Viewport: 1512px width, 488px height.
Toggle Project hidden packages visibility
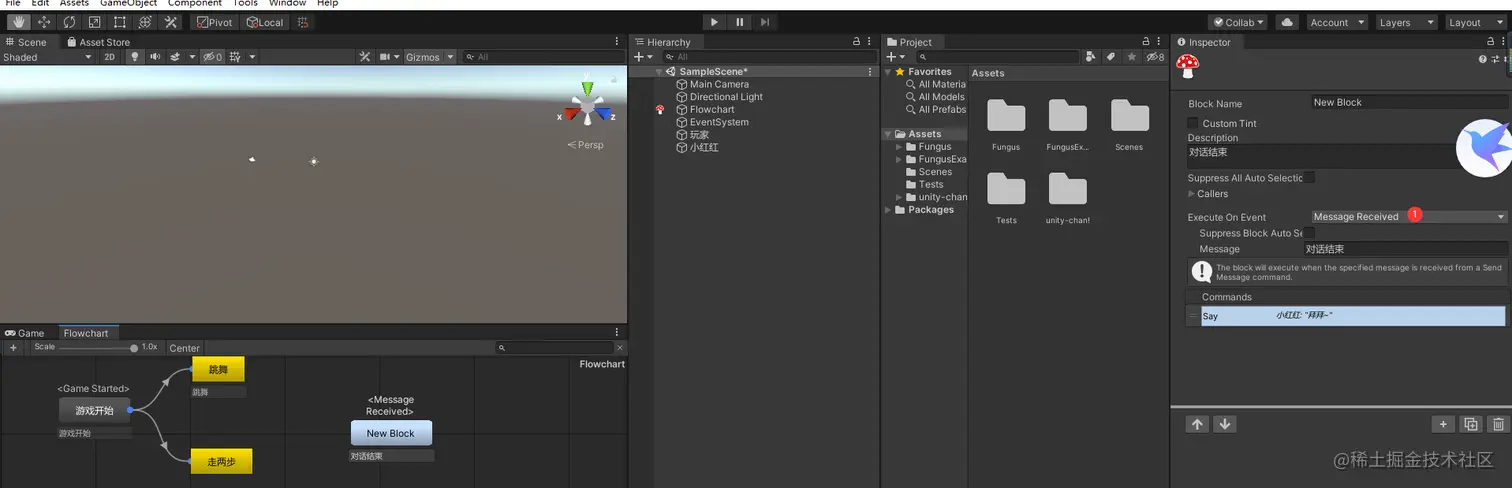point(1154,57)
